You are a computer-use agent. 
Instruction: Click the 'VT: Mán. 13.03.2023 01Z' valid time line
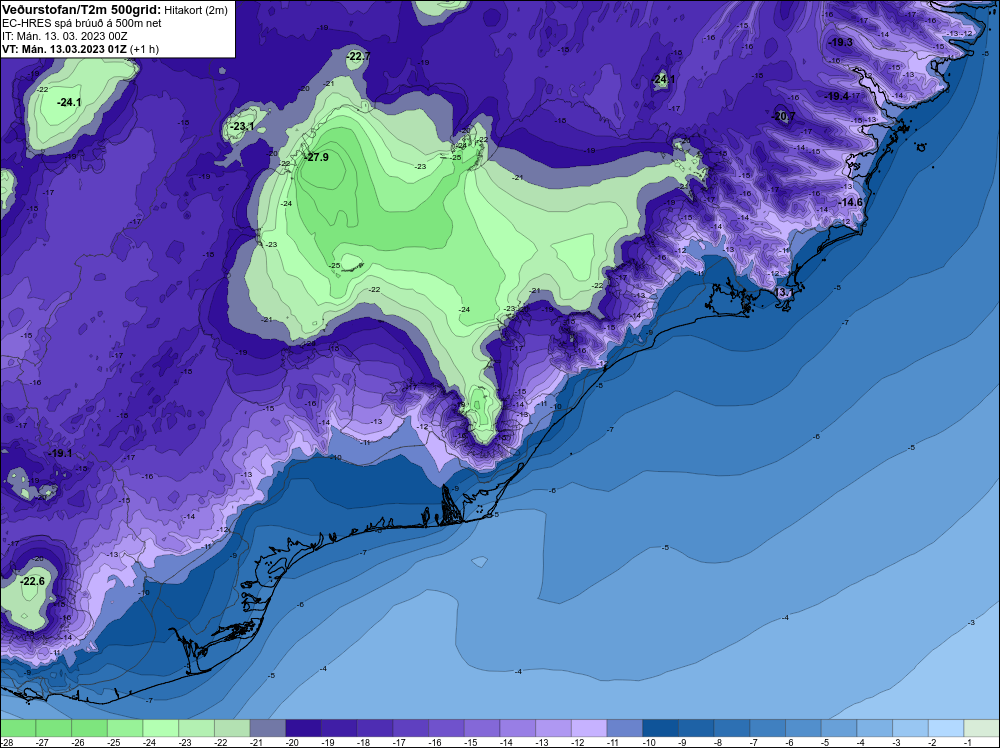click(64, 49)
